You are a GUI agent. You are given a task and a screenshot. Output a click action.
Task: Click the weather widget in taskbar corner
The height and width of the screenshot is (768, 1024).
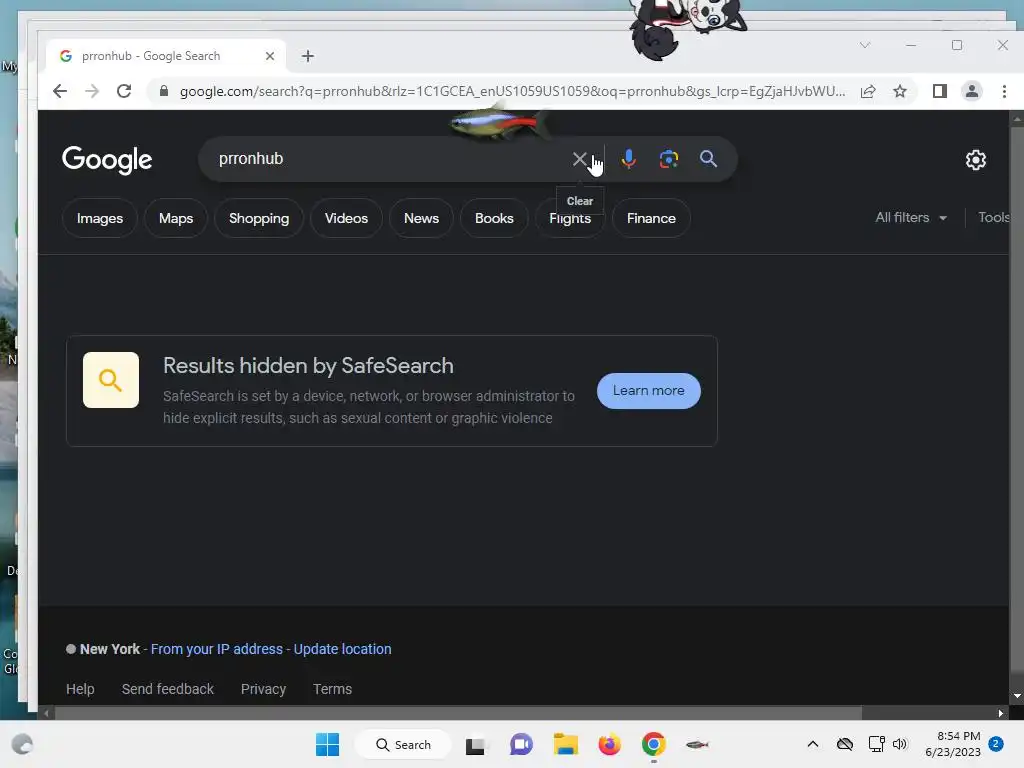[x=22, y=744]
